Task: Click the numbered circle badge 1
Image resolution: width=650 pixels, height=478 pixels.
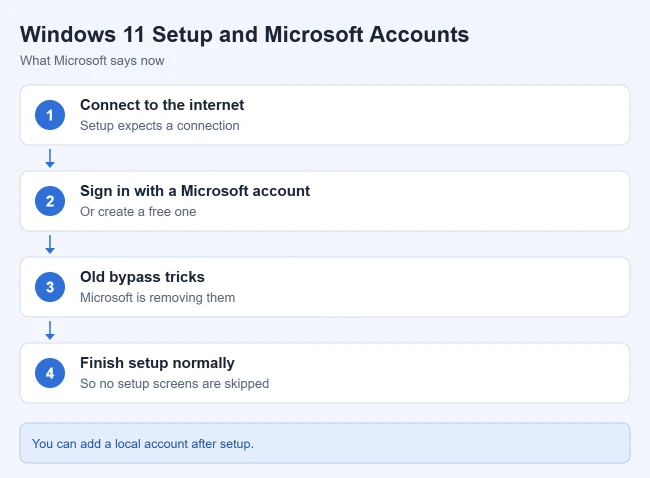Action: coord(50,115)
